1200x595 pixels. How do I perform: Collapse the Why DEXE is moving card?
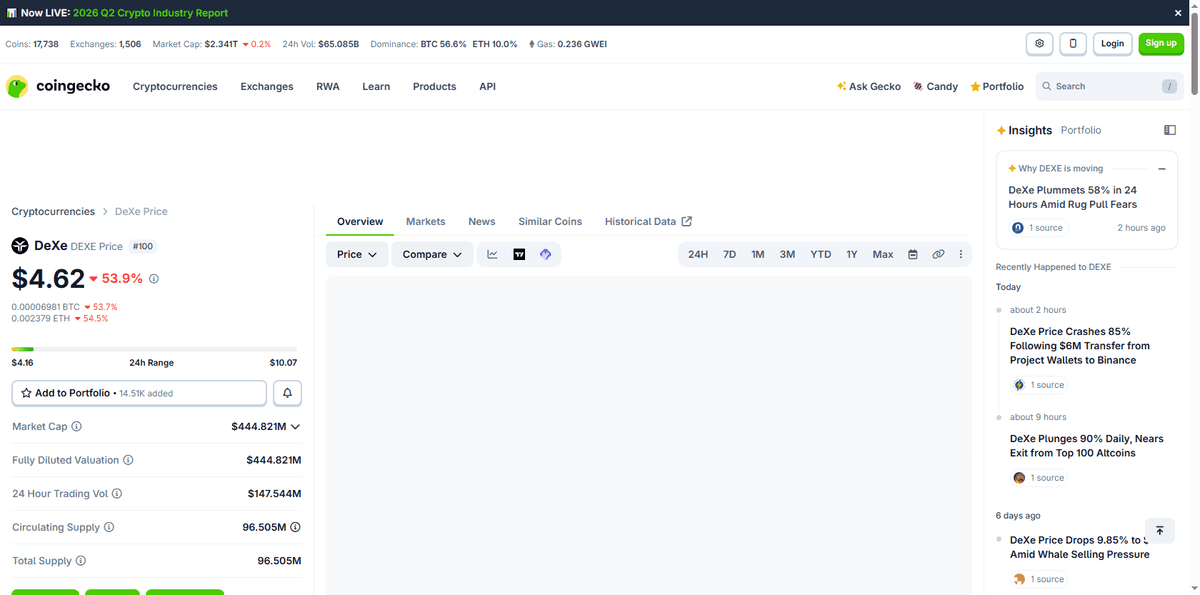(x=1162, y=169)
